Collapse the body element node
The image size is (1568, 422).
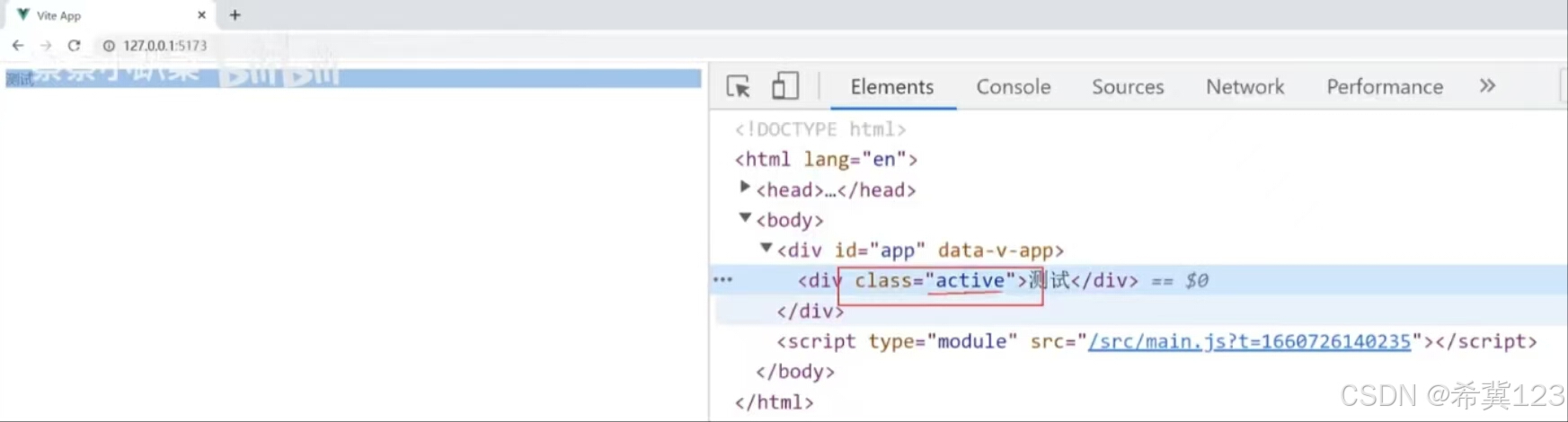(745, 217)
